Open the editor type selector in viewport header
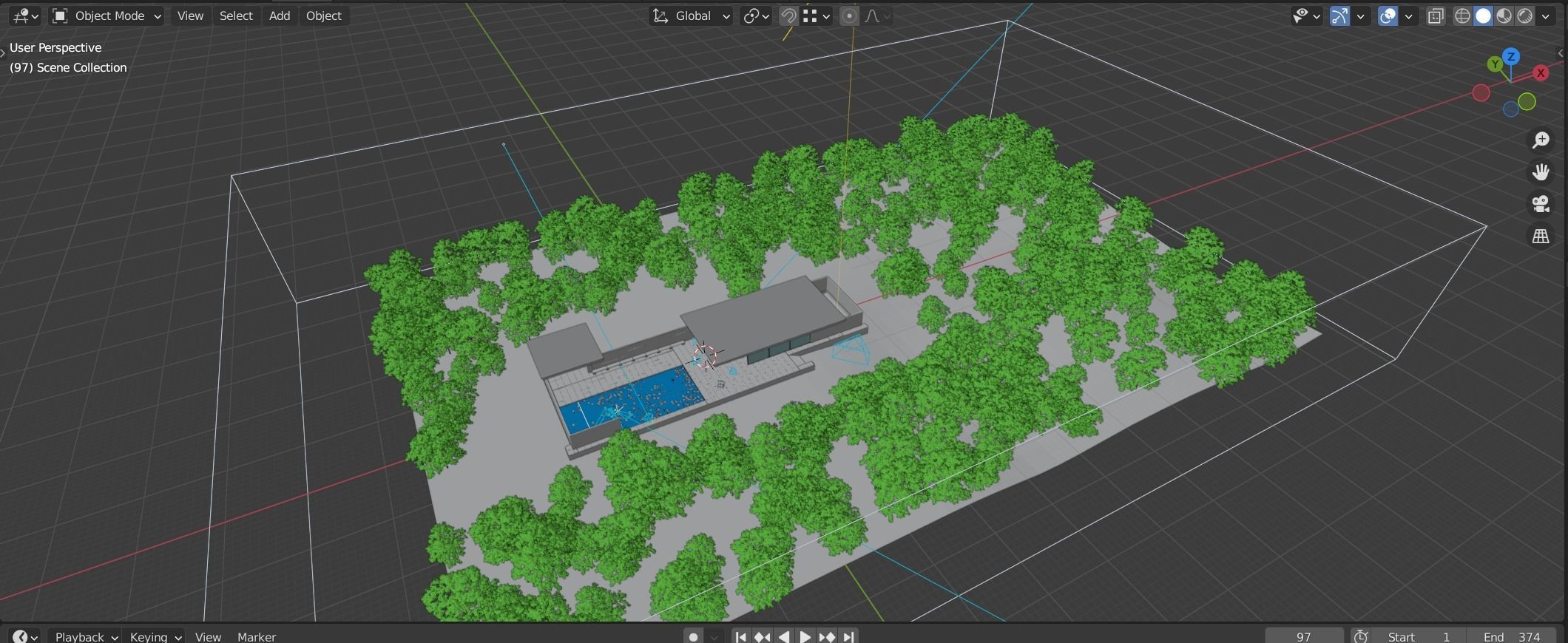Viewport: 1568px width, 643px height. coord(25,16)
